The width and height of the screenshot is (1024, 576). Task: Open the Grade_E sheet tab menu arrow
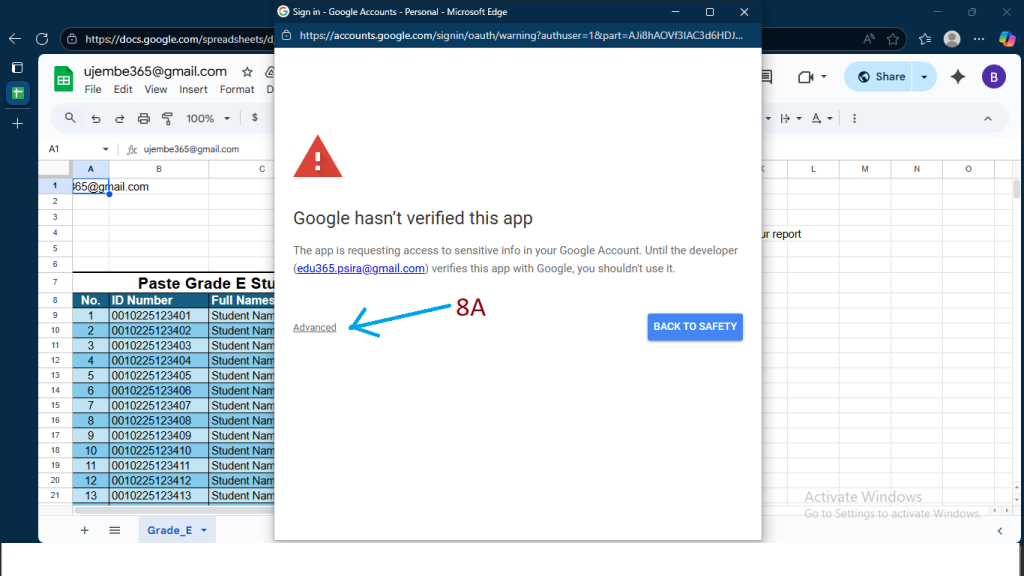[204, 530]
